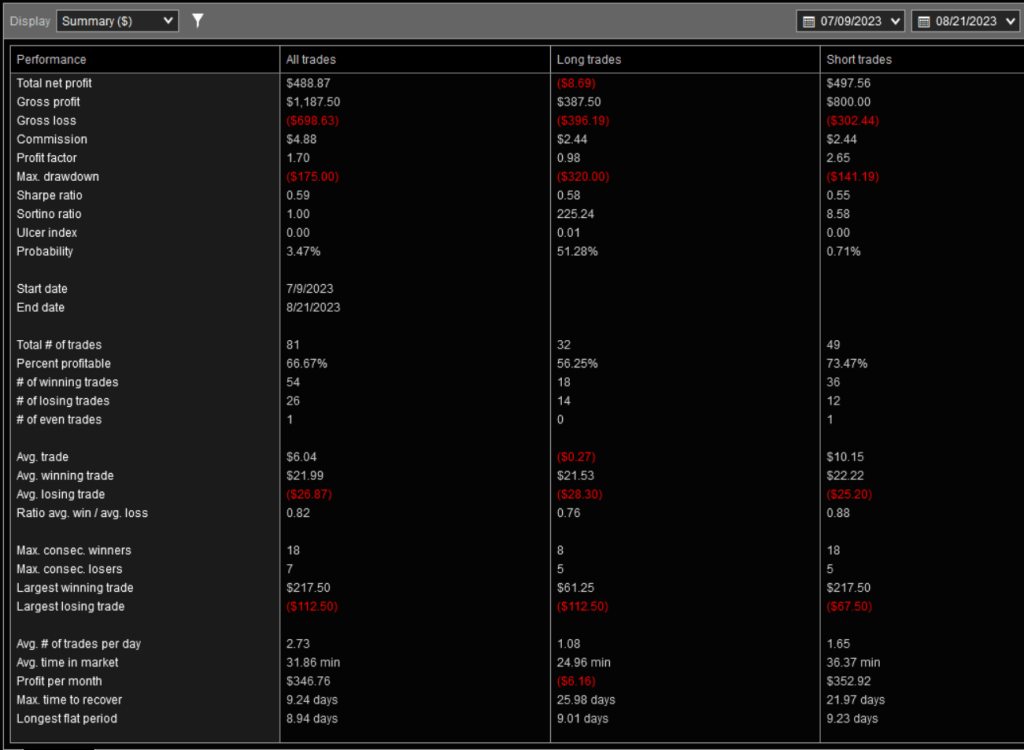Click the Percent profitable row label
This screenshot has width=1024, height=750.
point(64,364)
